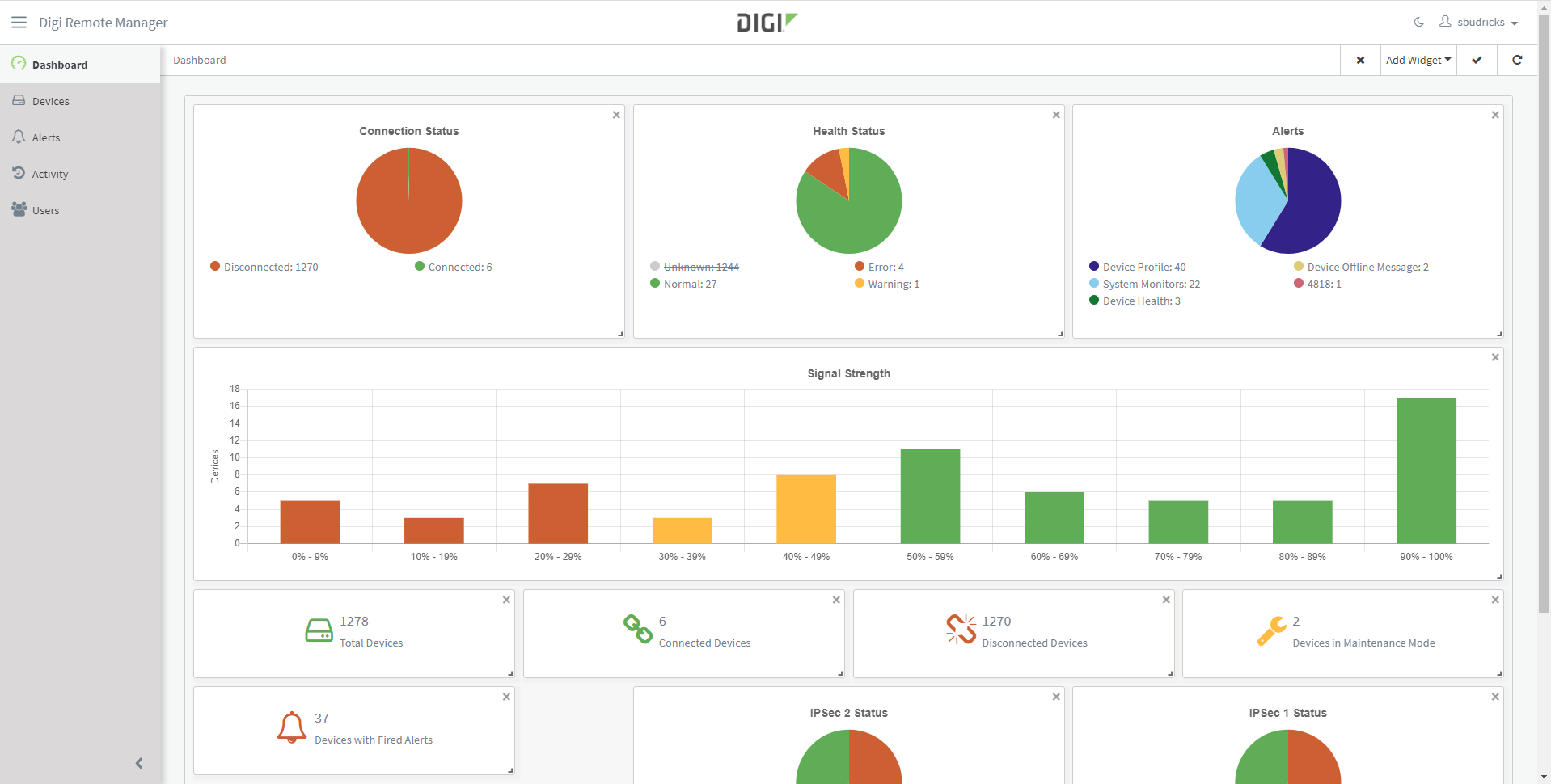Click the 50% - 59% signal strength bar
The width and height of the screenshot is (1551, 784).
pos(930,496)
